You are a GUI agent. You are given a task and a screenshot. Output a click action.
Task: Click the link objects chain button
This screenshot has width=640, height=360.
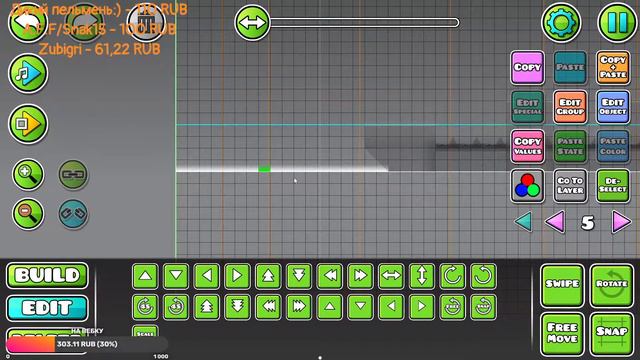(73, 174)
